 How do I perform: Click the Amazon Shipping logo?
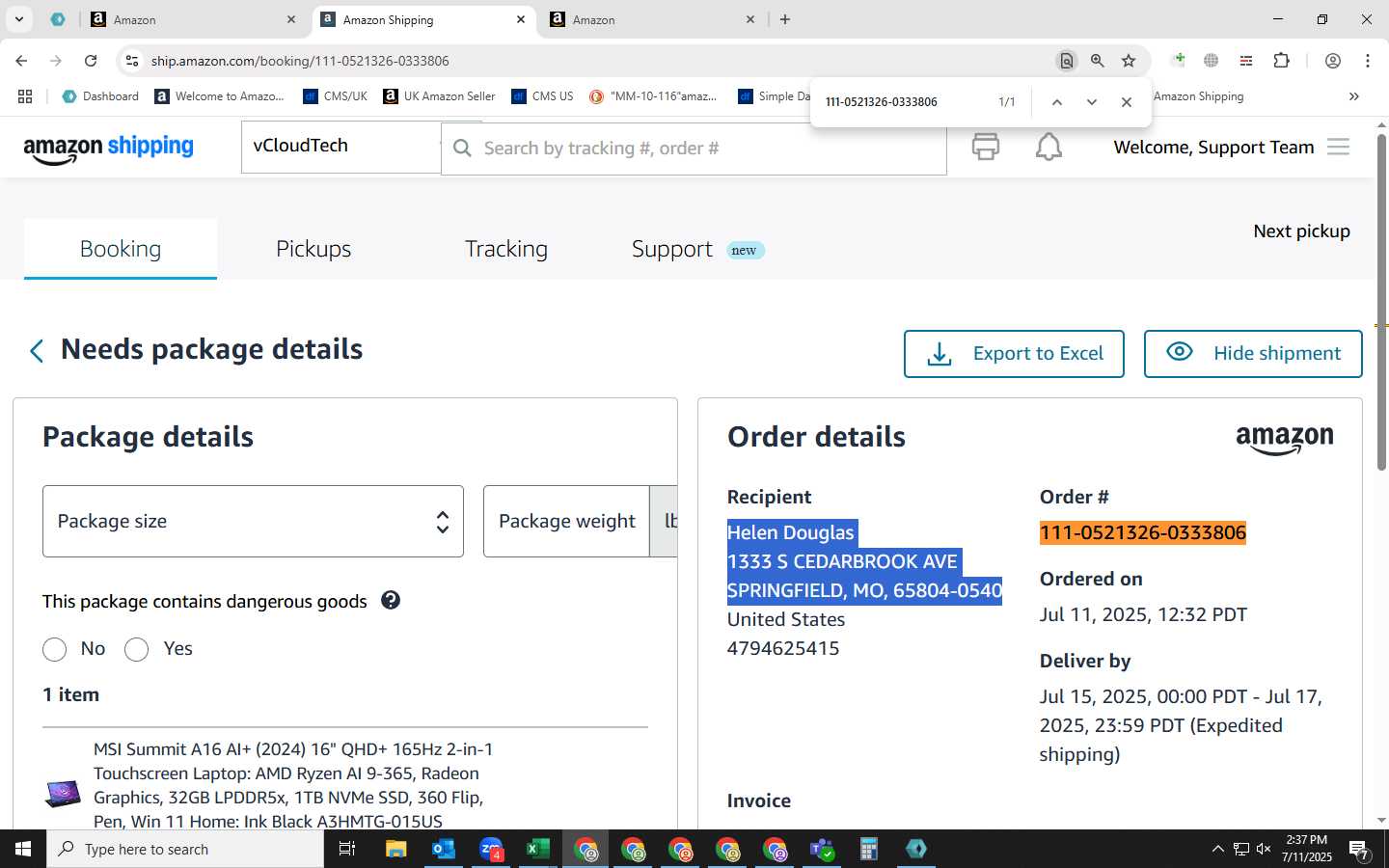pos(108,148)
